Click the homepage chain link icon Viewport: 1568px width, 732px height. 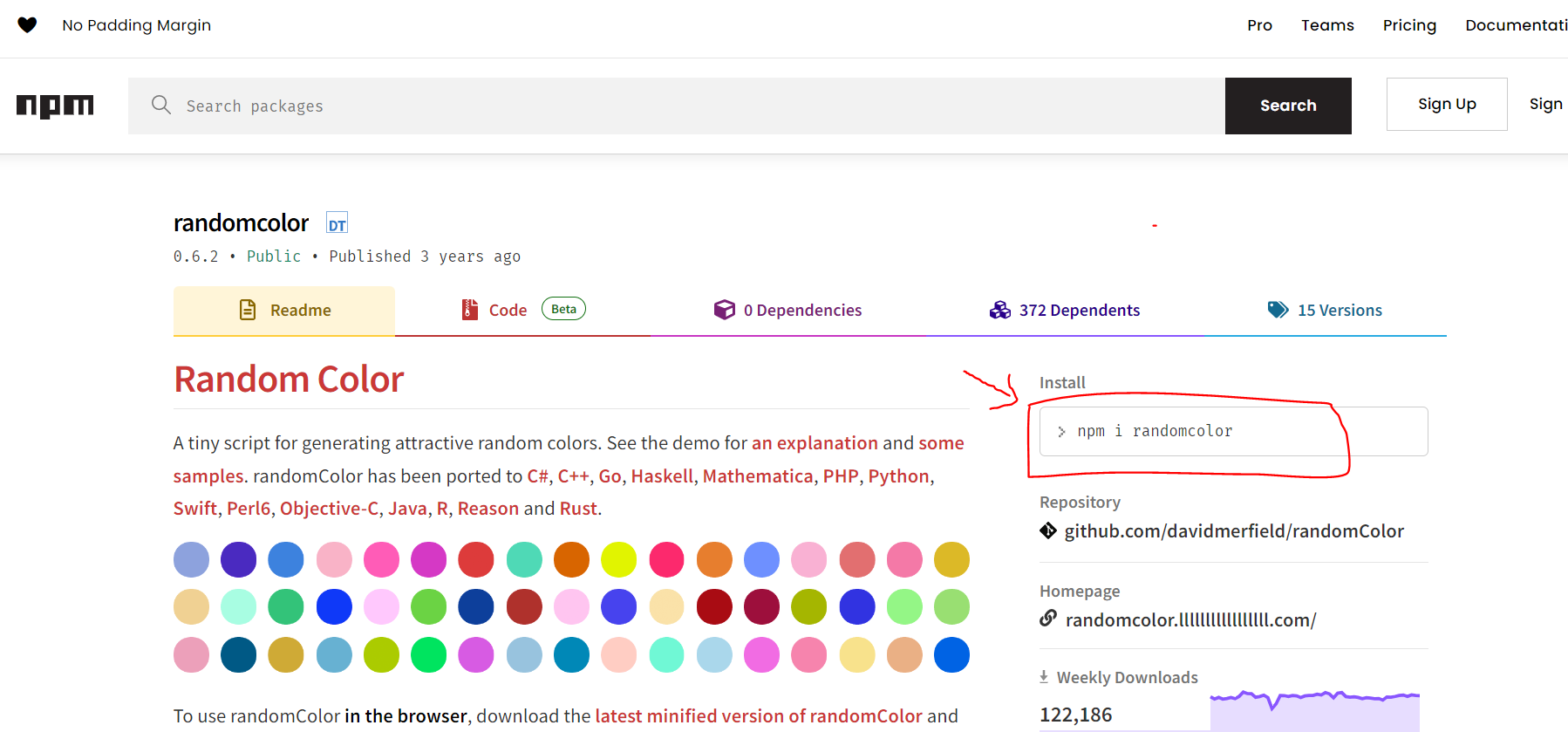1048,619
